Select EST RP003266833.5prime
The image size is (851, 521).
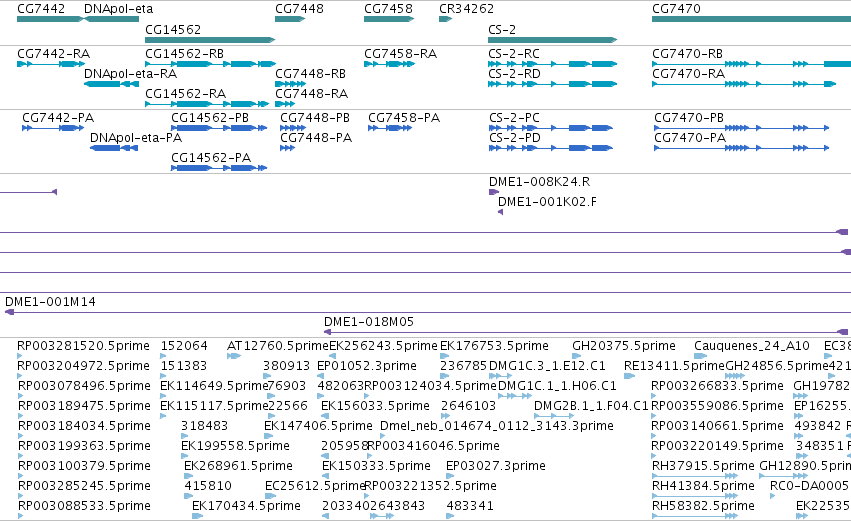(x=717, y=386)
